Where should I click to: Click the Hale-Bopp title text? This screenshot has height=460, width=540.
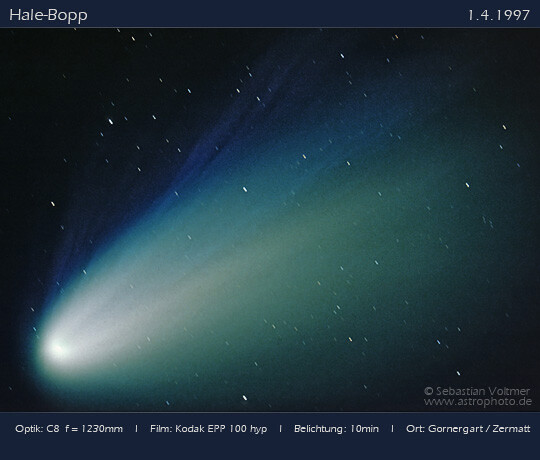point(48,15)
